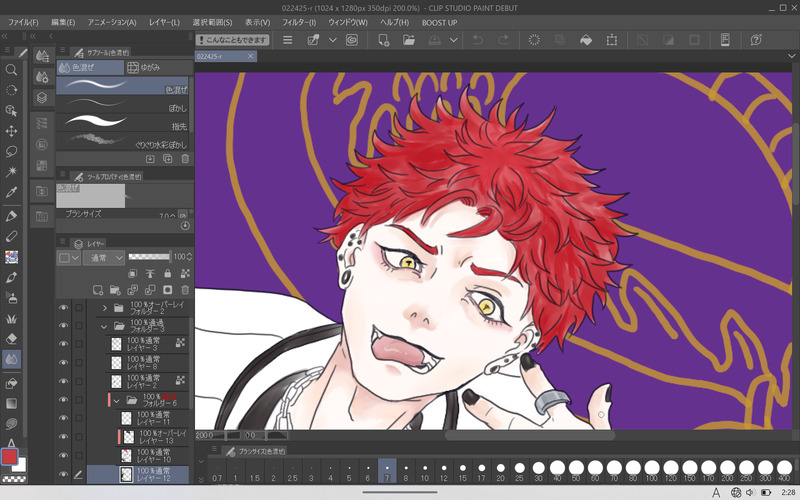Screen dimensions: 800x500
Task: Select the Decoration brush tool
Action: click(11, 318)
